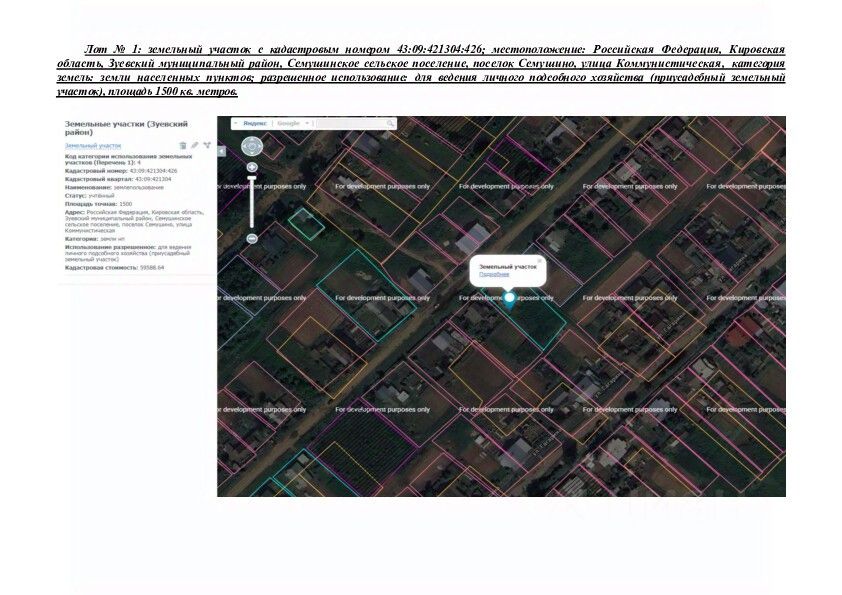Open the Google map layer dropdown
The width and height of the screenshot is (842, 595).
307,124
